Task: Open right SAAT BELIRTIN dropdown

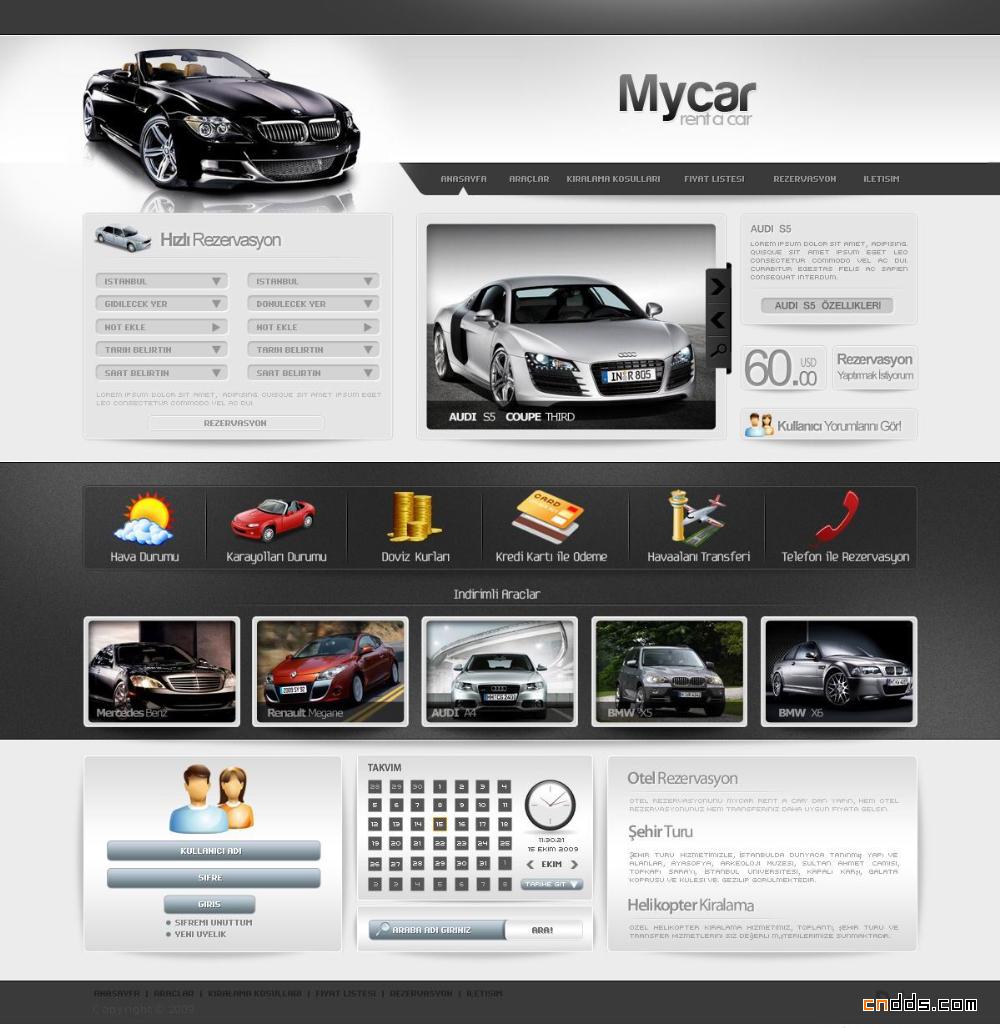Action: click(x=313, y=372)
